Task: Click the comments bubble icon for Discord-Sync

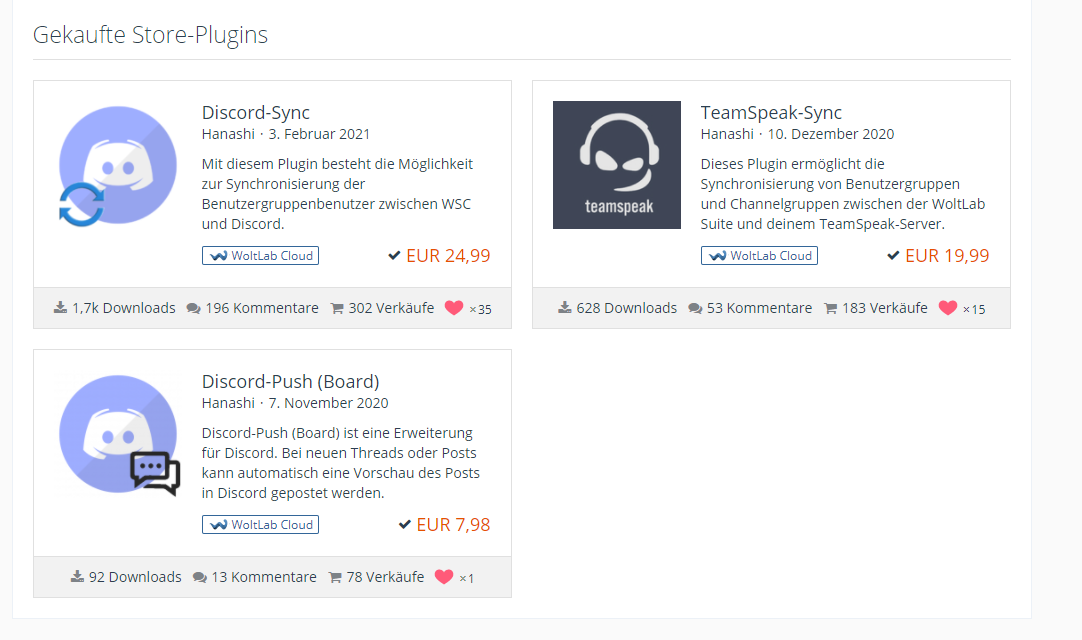Action: click(194, 308)
